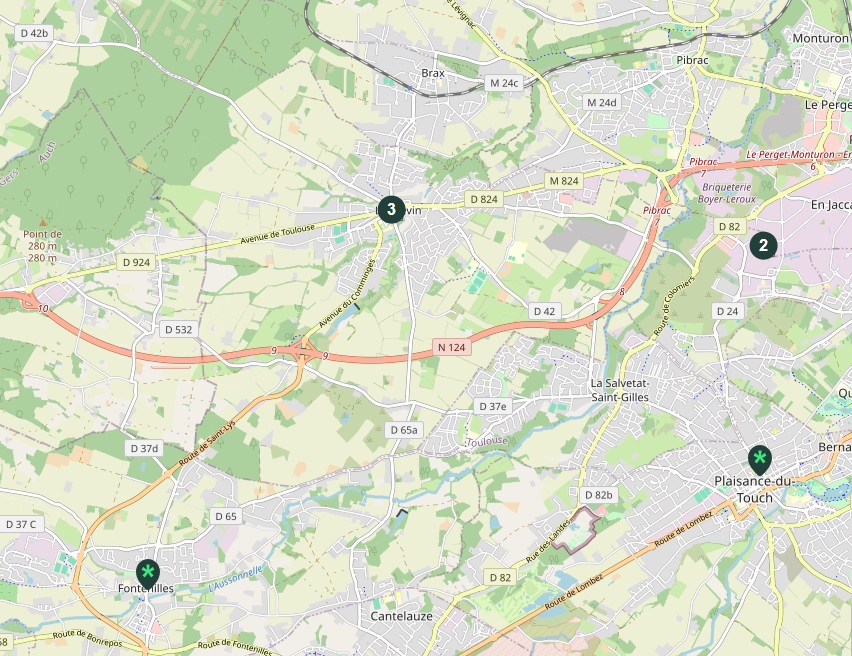This screenshot has height=656, width=852.
Task: Click the D 42 road shield
Action: tap(544, 311)
